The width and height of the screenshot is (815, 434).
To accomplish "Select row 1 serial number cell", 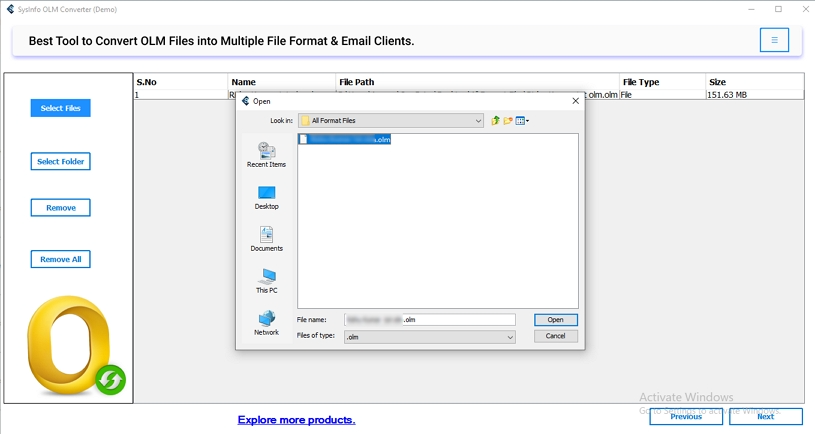I will tap(180, 95).
